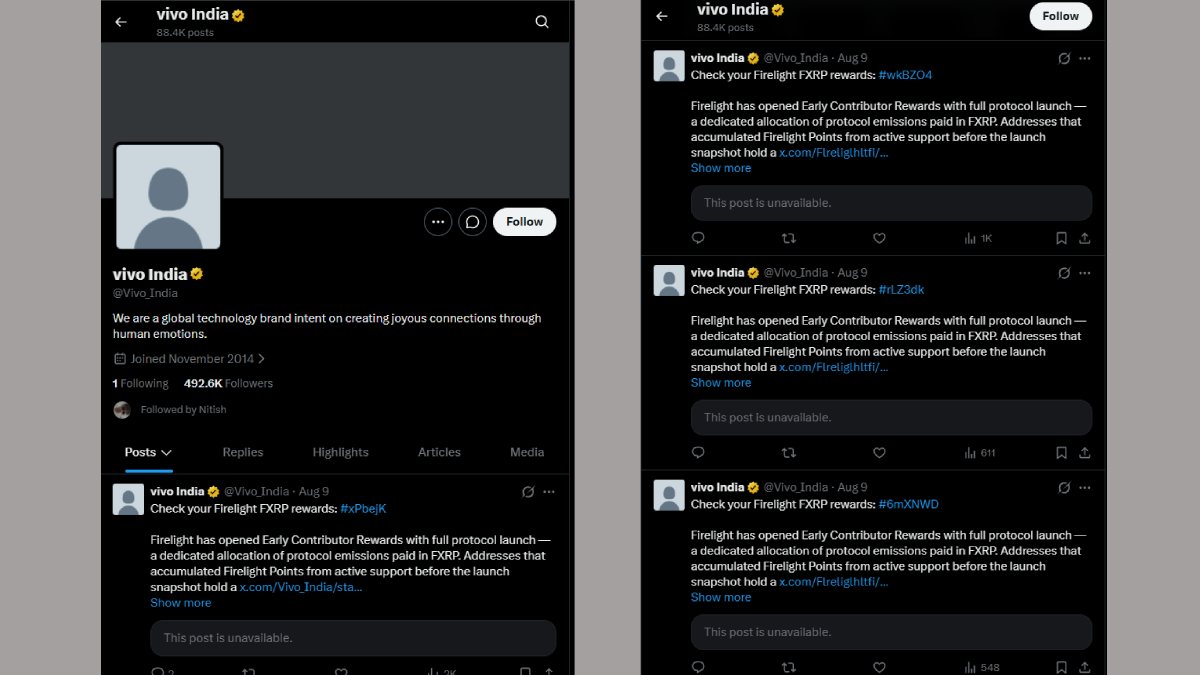Show more of the #wkBZO4 post
The height and width of the screenshot is (675, 1200).
tap(721, 168)
